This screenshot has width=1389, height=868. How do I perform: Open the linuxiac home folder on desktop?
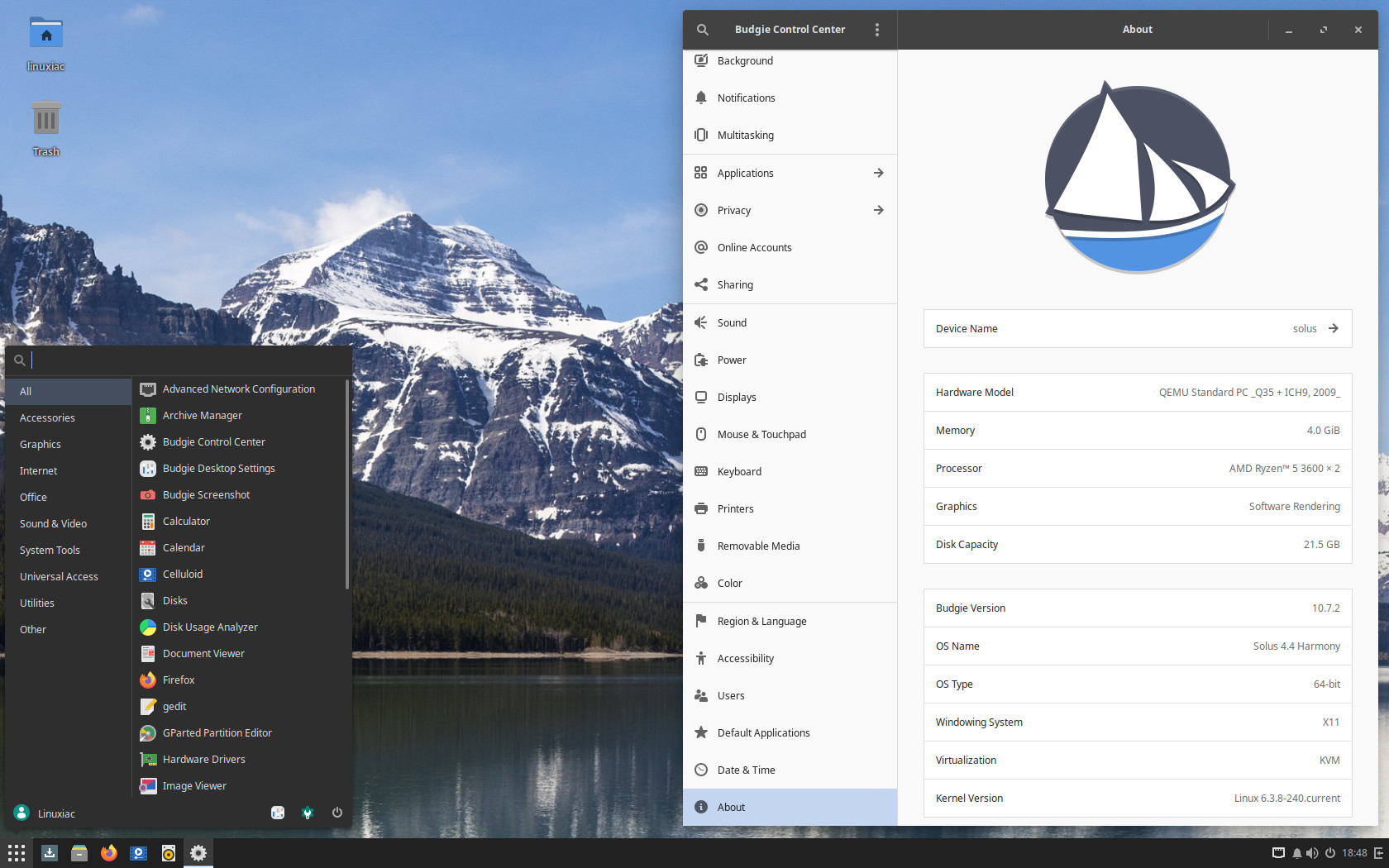point(46,44)
